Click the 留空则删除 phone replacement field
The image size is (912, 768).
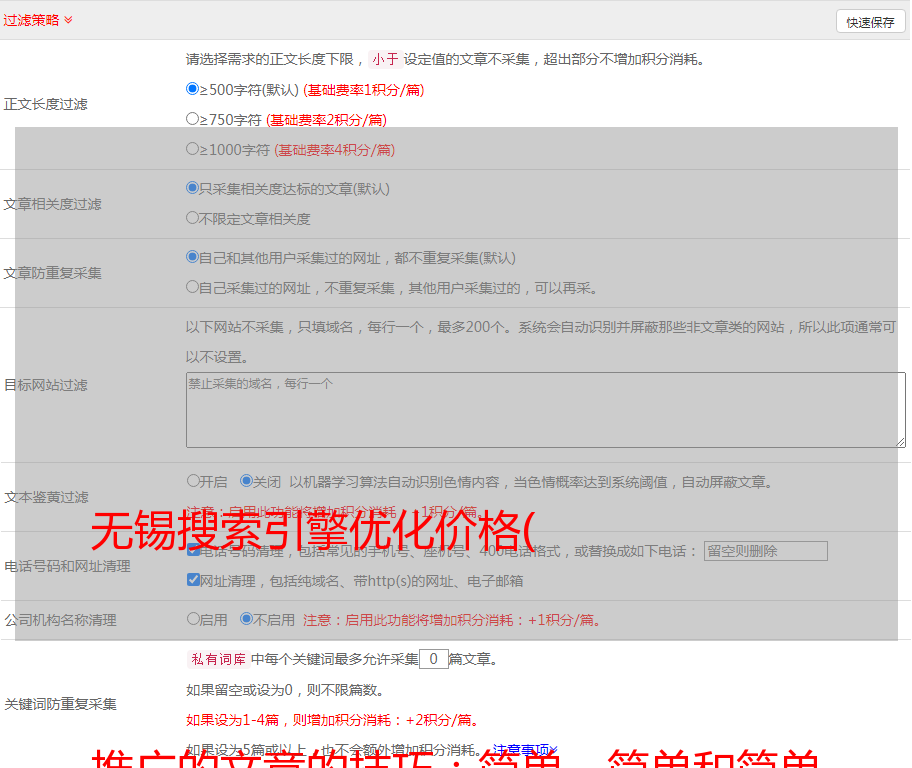pyautogui.click(x=765, y=551)
